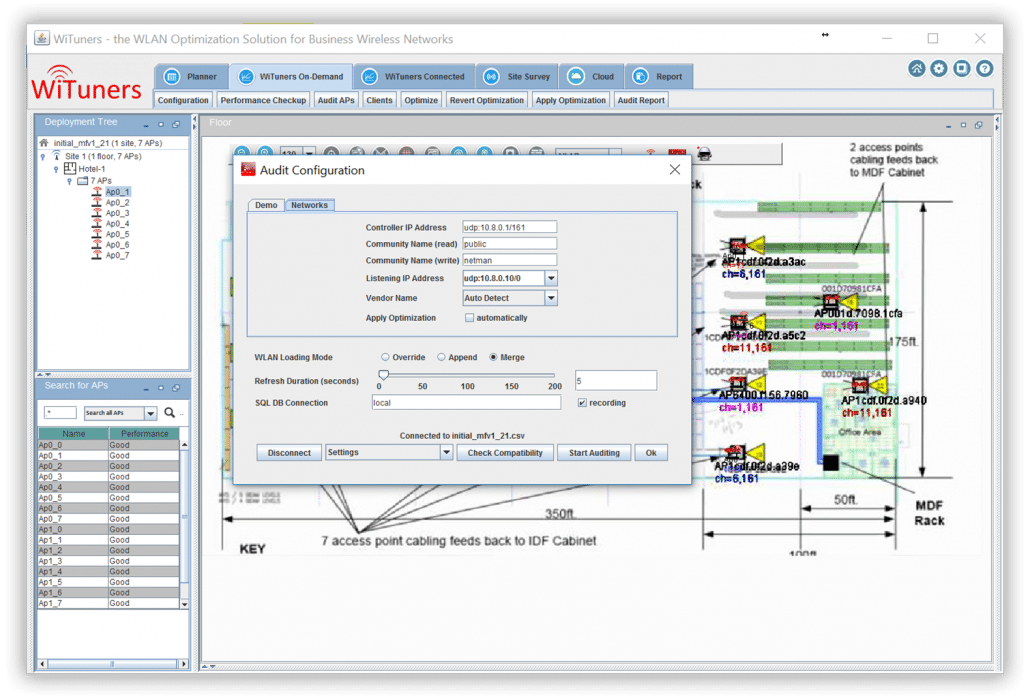Screen dimensions: 1030x698
Task: Click Check Compatibility button
Action: (505, 452)
